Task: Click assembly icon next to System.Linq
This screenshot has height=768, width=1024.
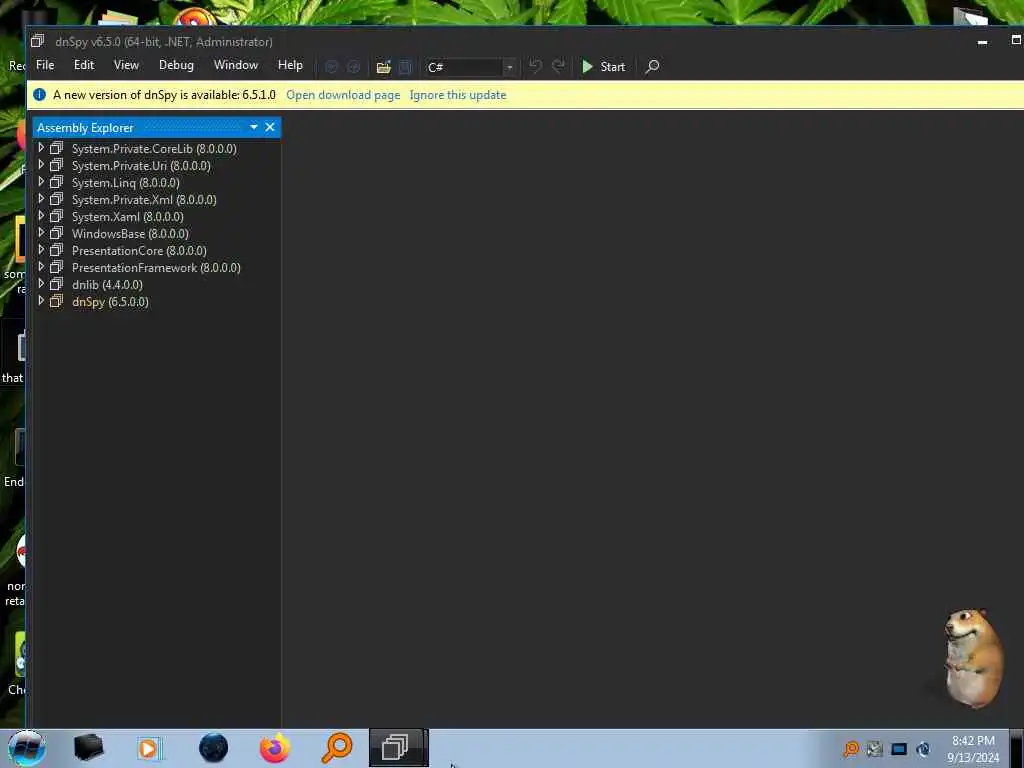Action: pos(57,182)
